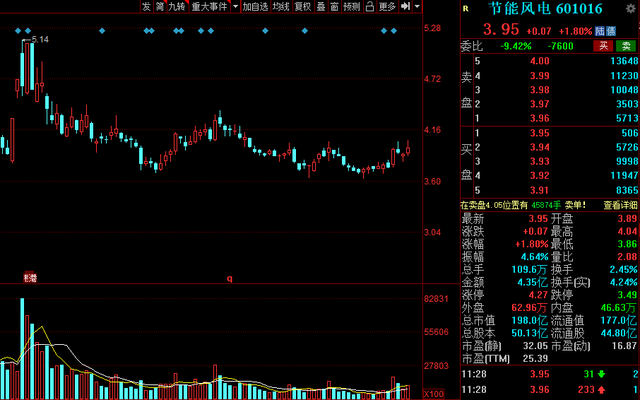Click the 委差 value -7600
Viewport: 640px width, 400px height.
tap(560, 46)
